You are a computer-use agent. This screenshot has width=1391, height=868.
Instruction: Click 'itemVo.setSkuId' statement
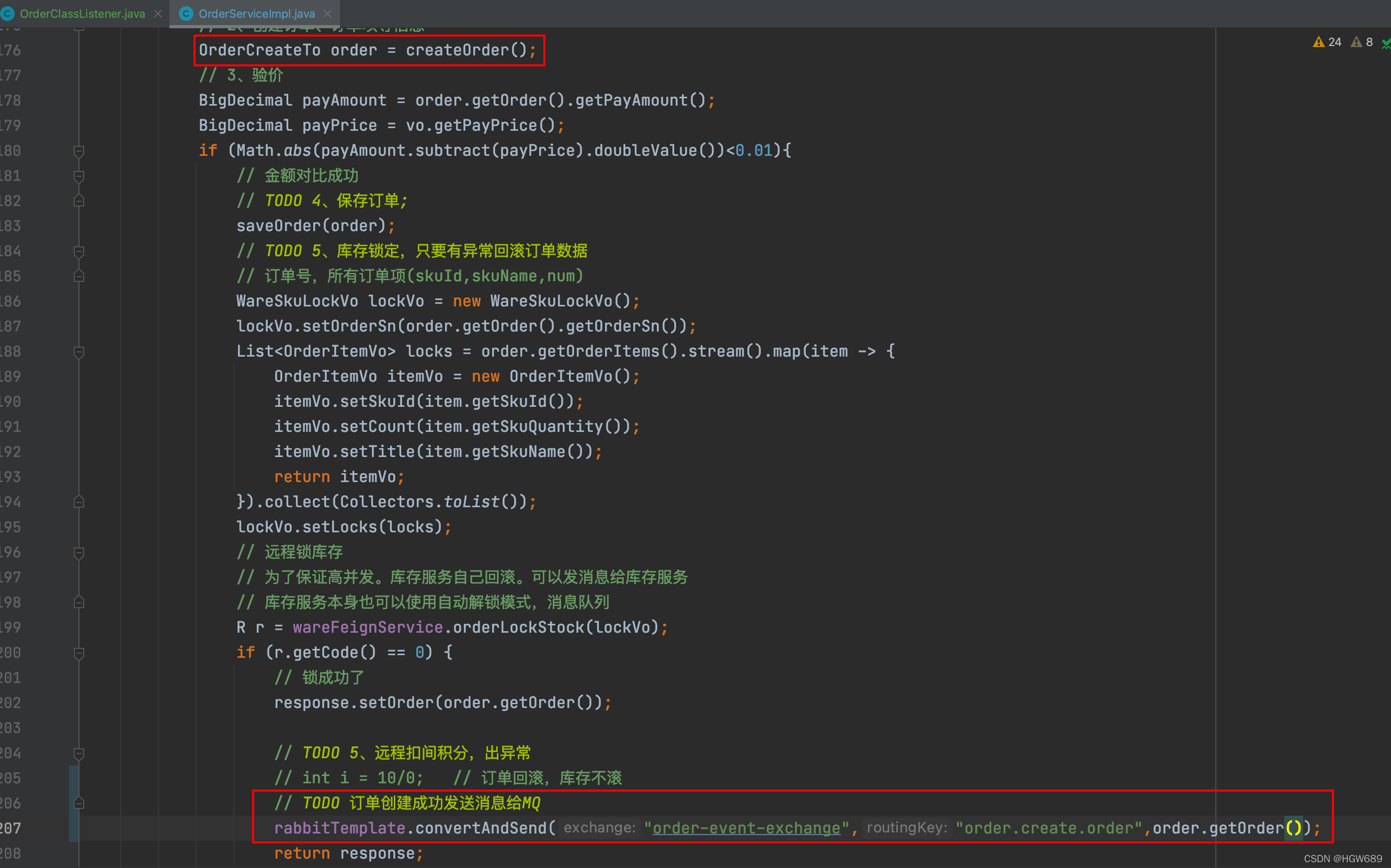[x=428, y=401]
